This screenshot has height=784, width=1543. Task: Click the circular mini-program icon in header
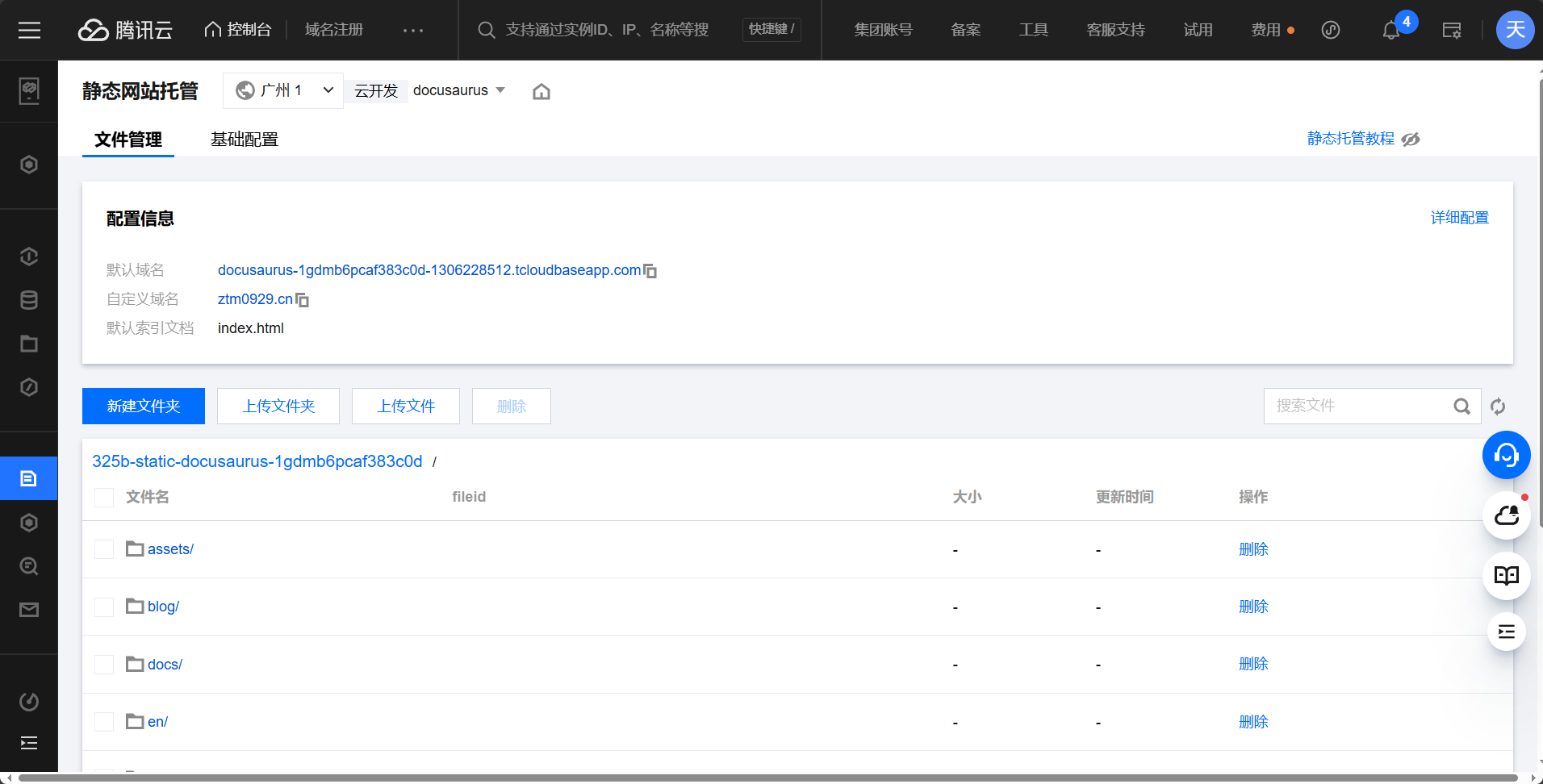1331,30
